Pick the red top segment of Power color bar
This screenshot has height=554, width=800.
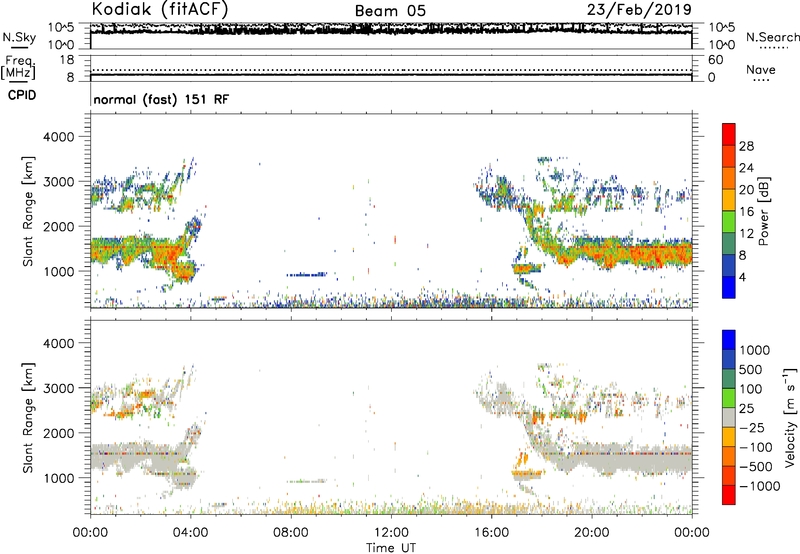point(729,135)
